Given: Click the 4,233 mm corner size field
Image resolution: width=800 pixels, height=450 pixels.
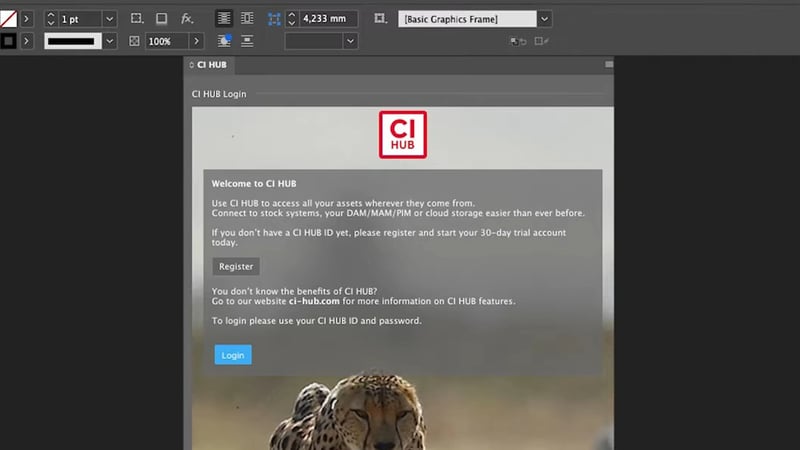Looking at the screenshot, I should pos(328,19).
